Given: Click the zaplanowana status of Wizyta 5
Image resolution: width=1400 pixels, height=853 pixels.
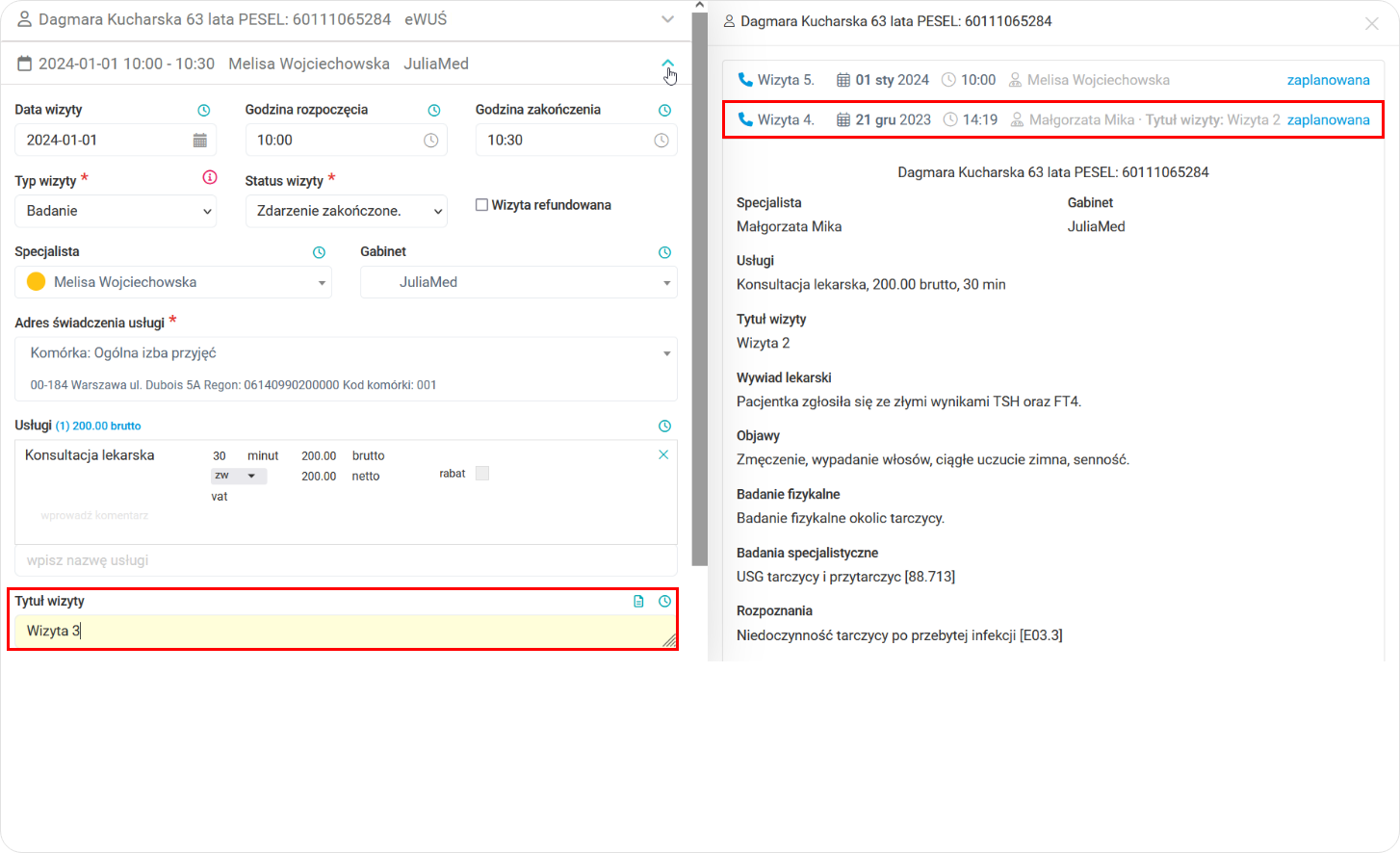Looking at the screenshot, I should (1328, 80).
